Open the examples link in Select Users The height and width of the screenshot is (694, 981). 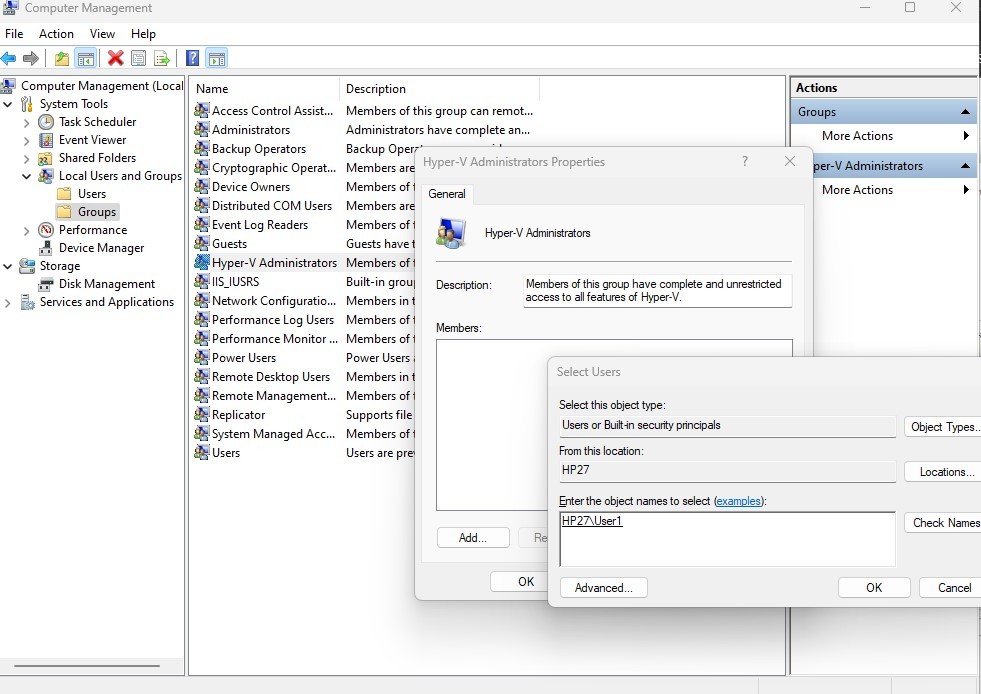tap(738, 501)
